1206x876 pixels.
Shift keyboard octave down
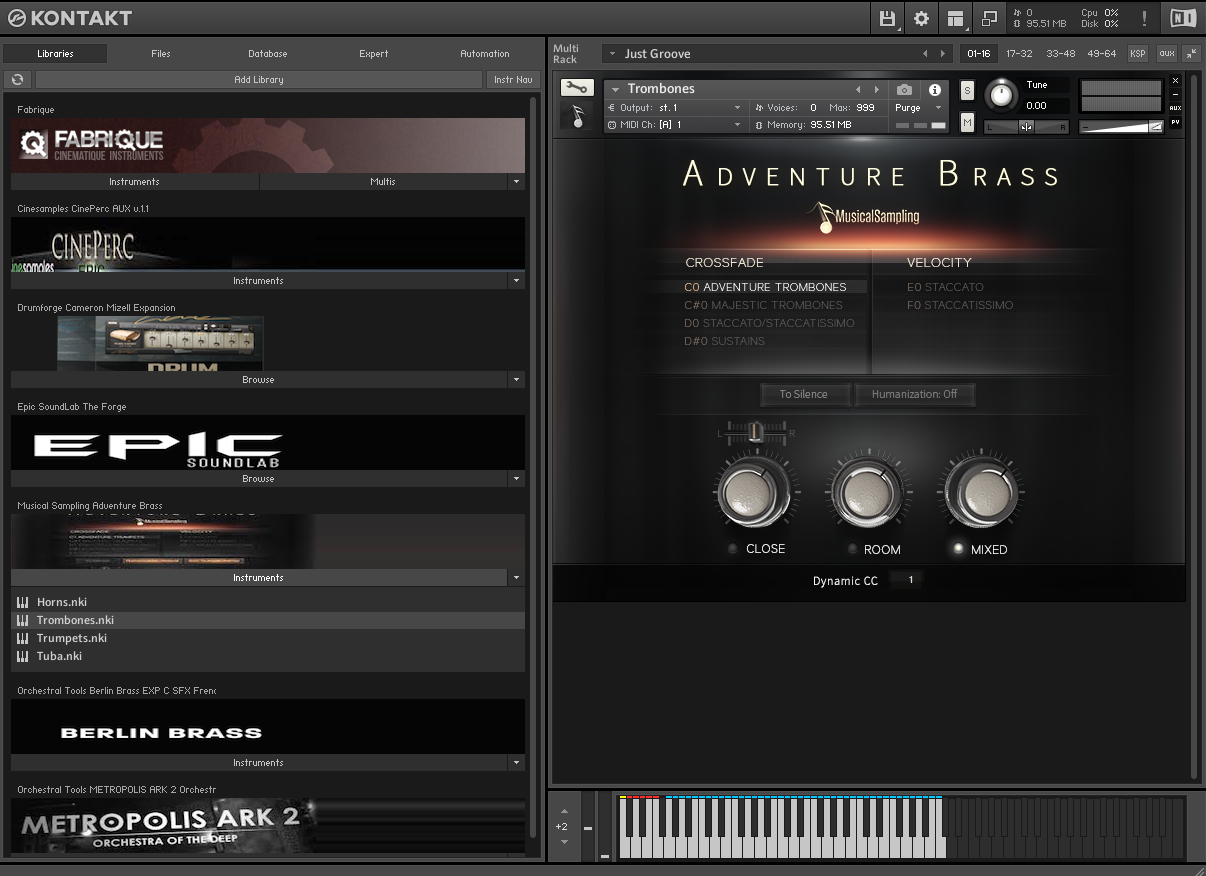[x=564, y=842]
